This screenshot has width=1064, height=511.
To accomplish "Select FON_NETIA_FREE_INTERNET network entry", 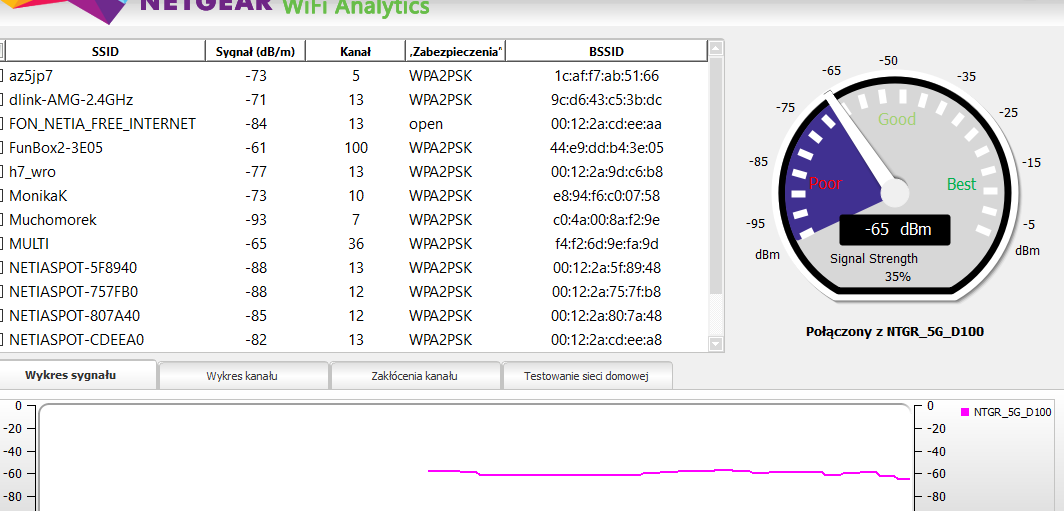I will click(103, 124).
